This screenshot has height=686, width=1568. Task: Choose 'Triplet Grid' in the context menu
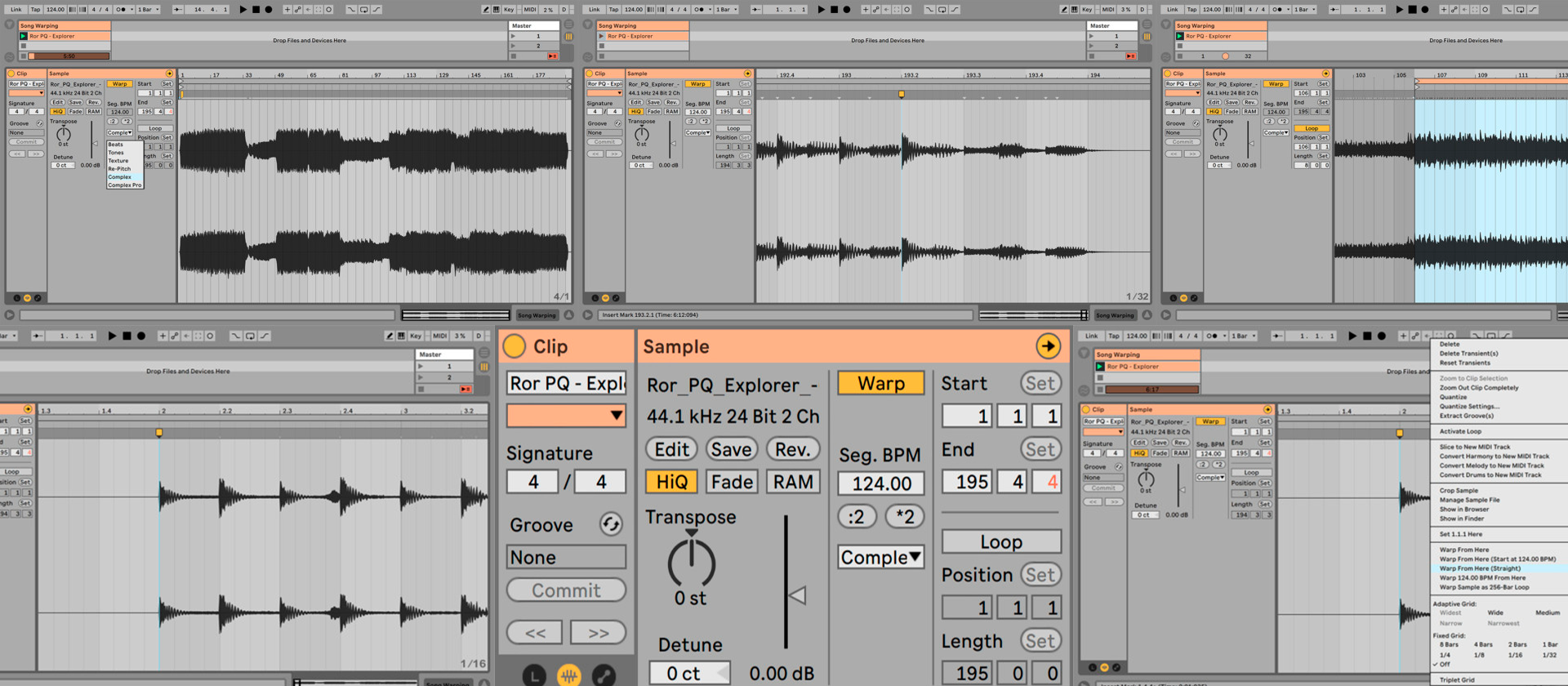point(1457,679)
